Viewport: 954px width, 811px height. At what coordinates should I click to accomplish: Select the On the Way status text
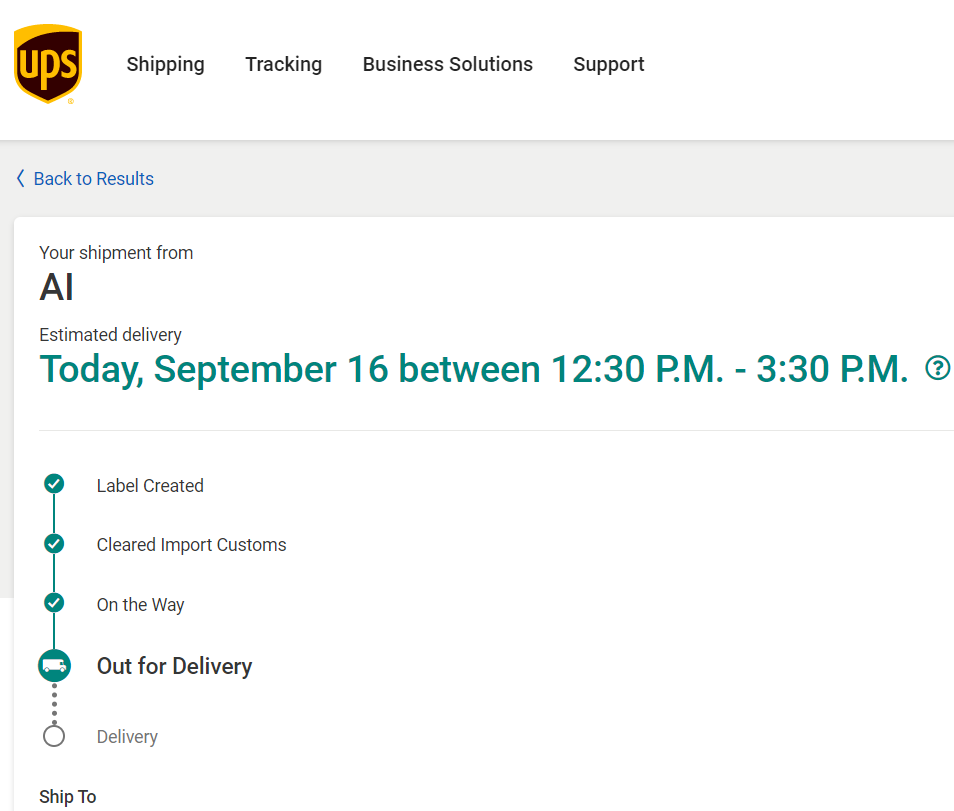(x=141, y=605)
